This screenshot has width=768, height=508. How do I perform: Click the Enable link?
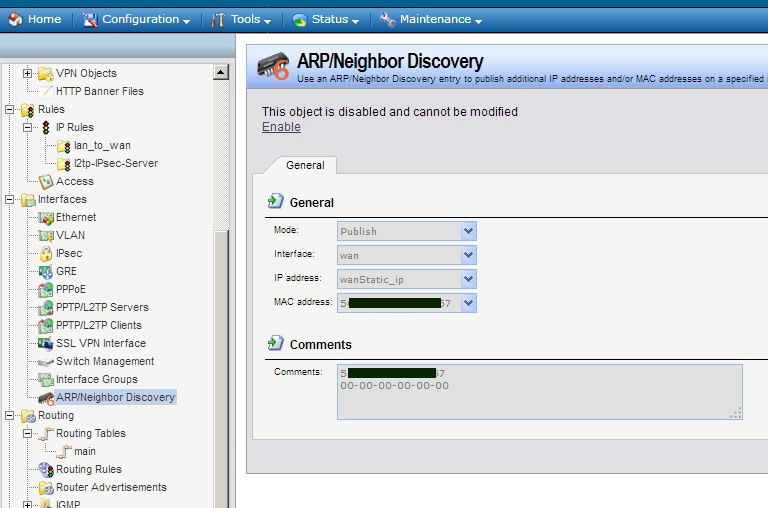(x=281, y=127)
